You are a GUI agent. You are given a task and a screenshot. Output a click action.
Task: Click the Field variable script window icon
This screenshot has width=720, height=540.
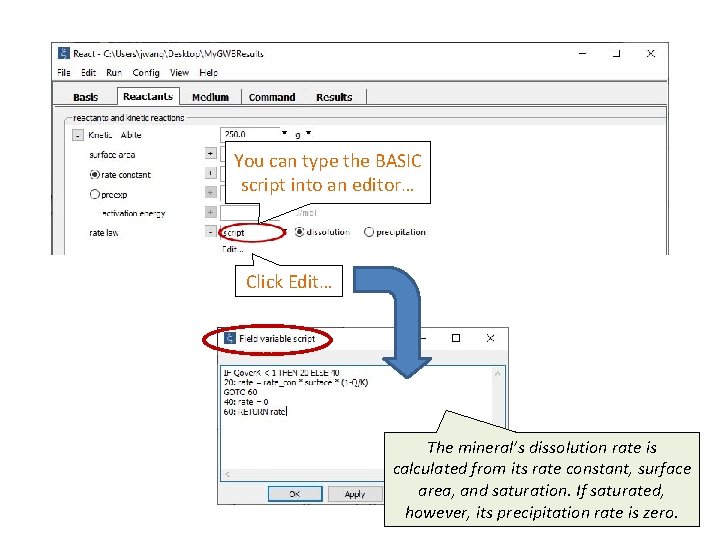coord(230,338)
